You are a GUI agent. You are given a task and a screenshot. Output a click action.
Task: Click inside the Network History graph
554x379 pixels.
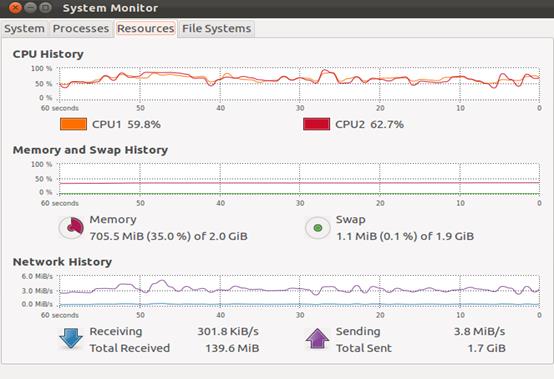[299, 291]
